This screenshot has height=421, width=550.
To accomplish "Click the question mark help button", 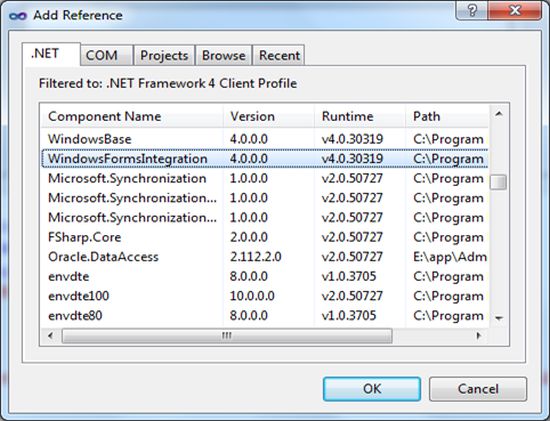I will (472, 11).
